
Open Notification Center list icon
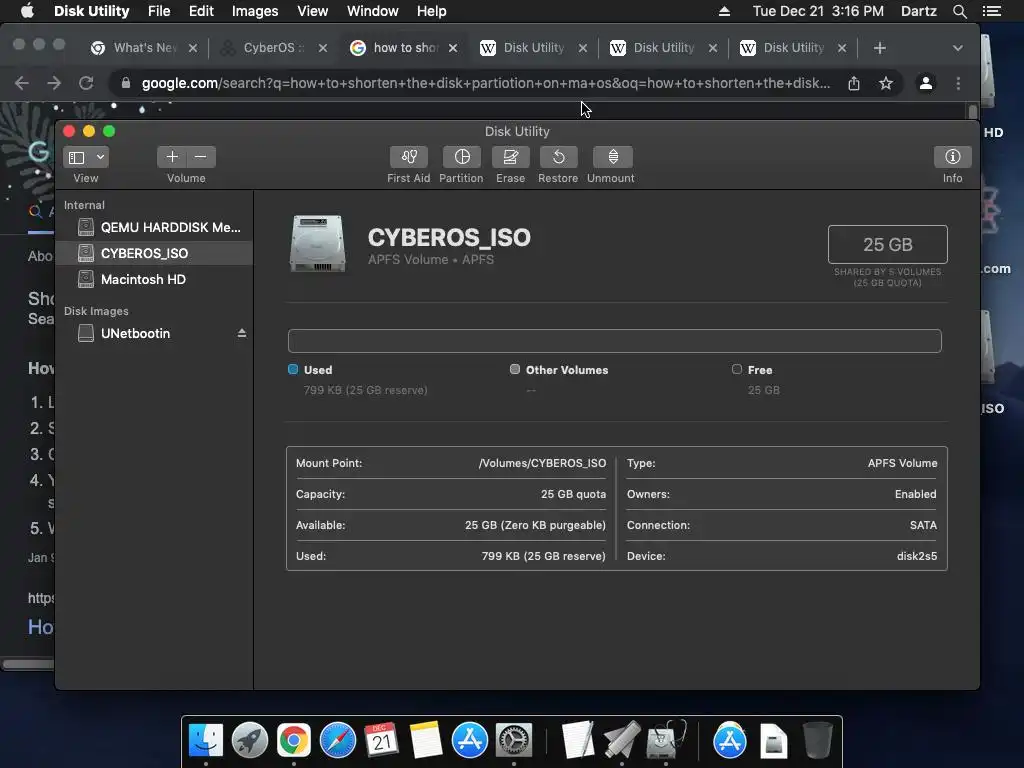coord(992,11)
